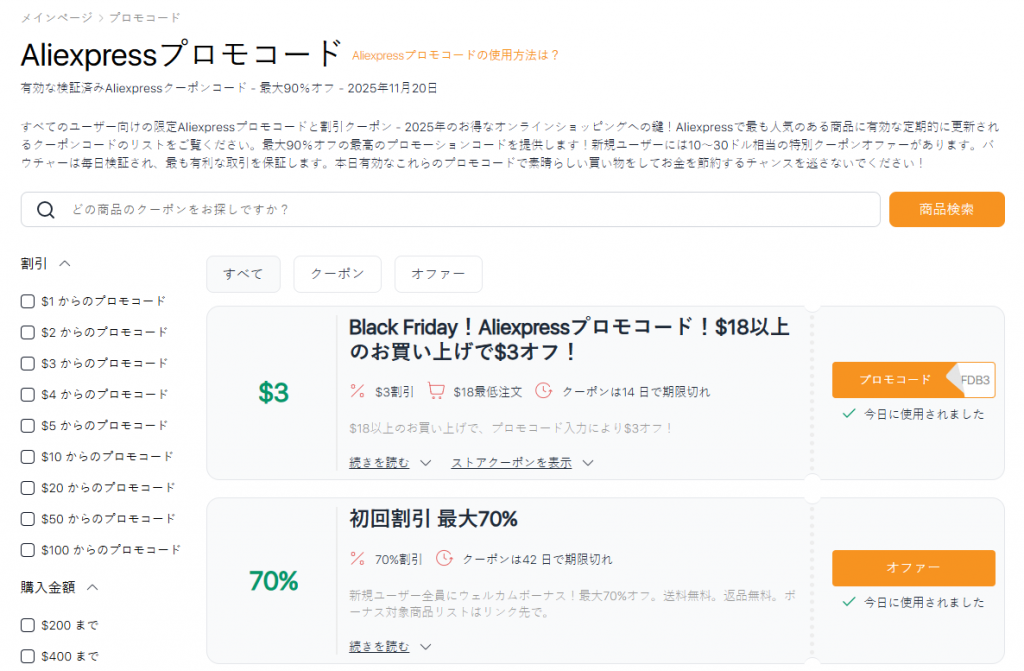The width and height of the screenshot is (1024, 671).
Task: Click the percent icon beside $3割引
Action: [x=357, y=392]
